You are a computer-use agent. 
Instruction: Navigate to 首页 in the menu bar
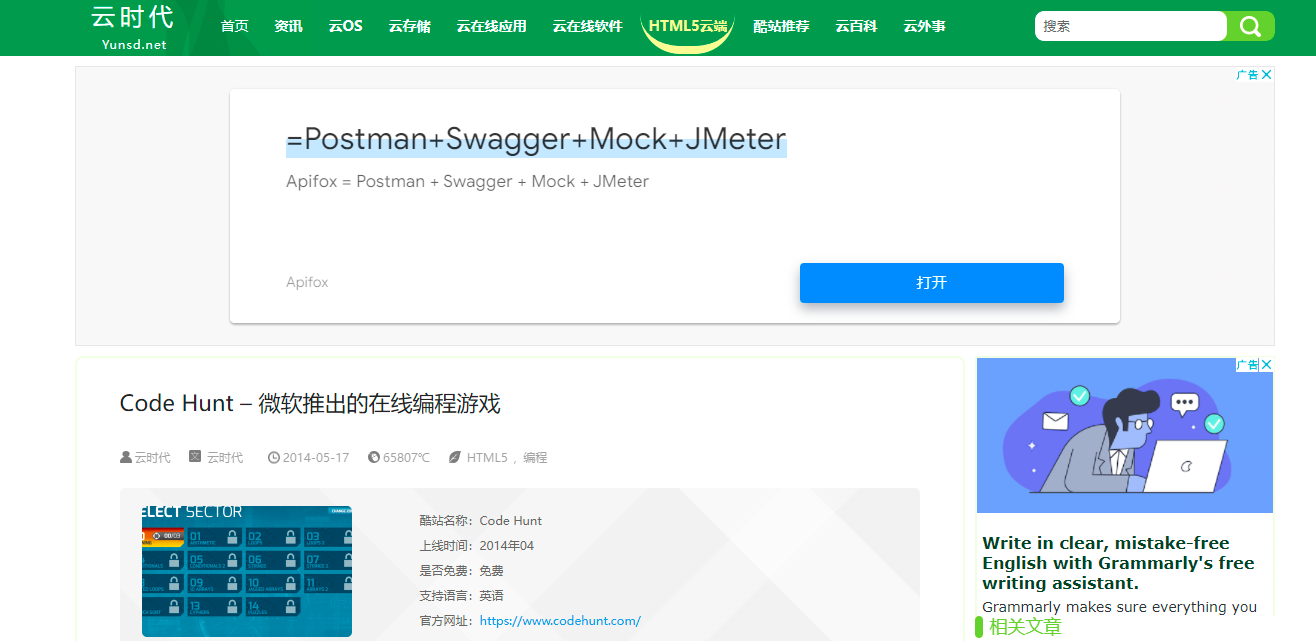click(234, 26)
